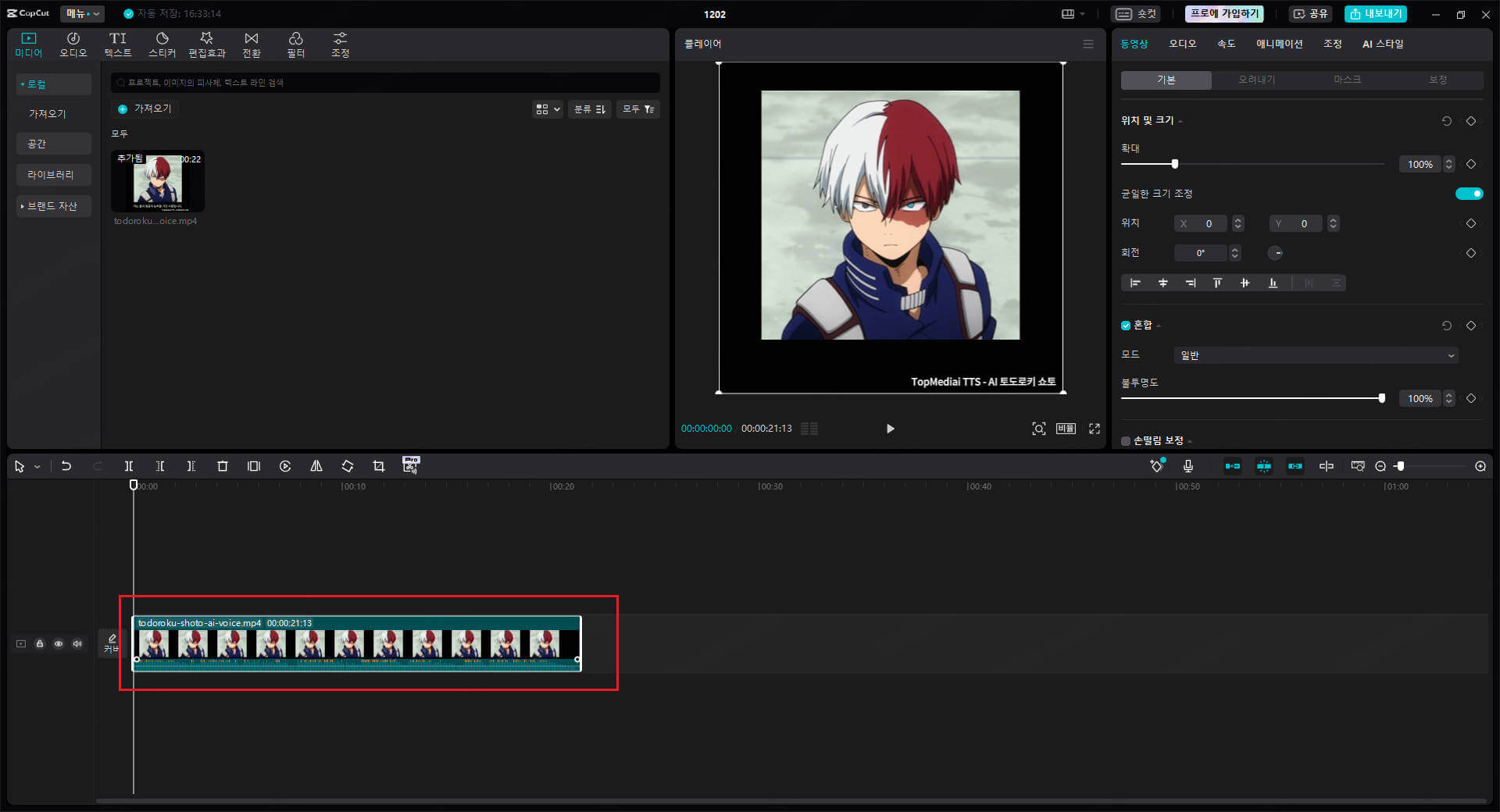
Task: Toggle the auto snap button
Action: (x=1264, y=466)
